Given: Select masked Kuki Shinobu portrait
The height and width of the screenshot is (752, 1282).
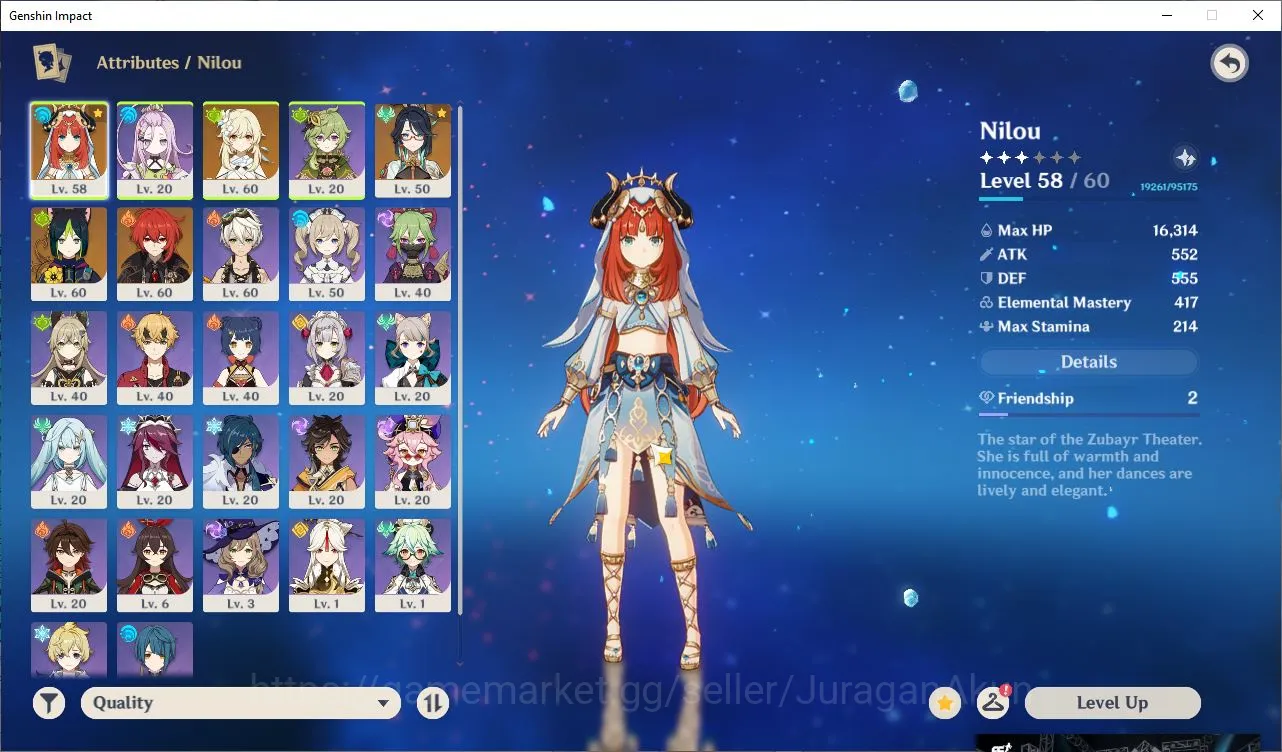Looking at the screenshot, I should pos(413,254).
